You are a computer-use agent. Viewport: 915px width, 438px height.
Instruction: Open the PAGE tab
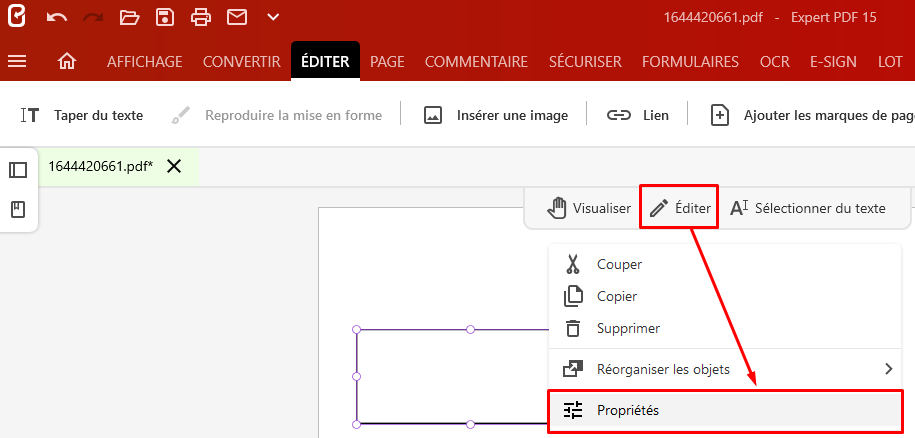(387, 62)
